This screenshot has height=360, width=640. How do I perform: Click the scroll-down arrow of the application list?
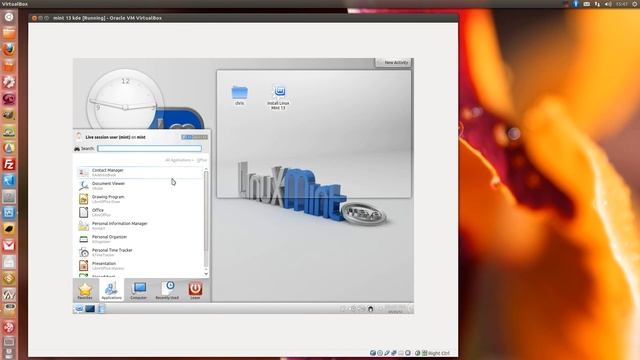pyautogui.click(x=206, y=274)
